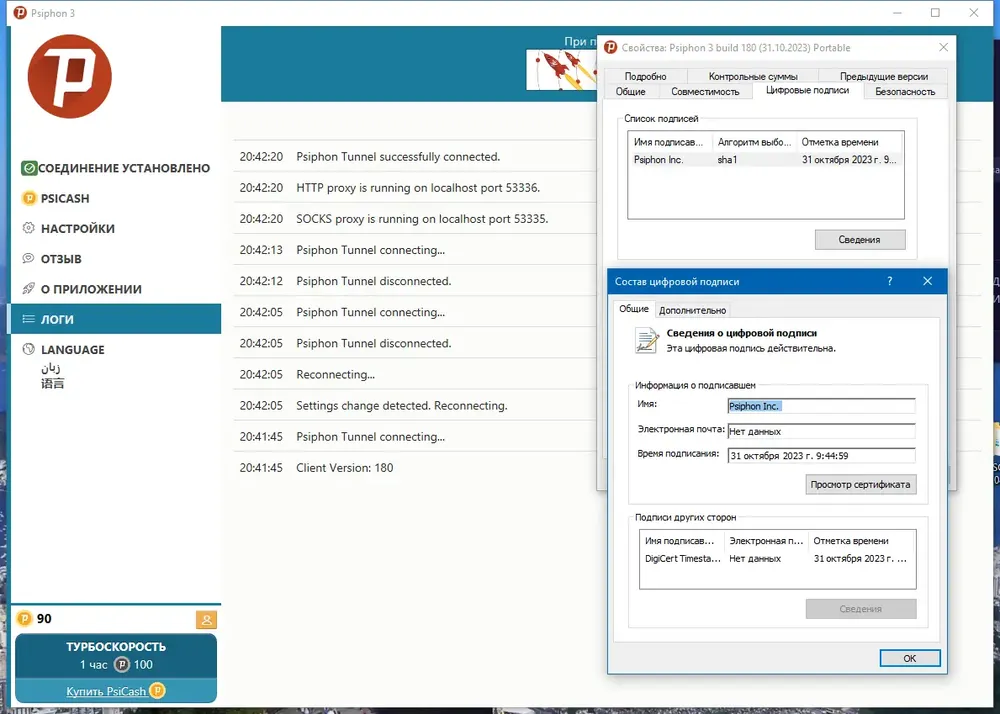Click the signature help question mark
Viewport: 1000px width, 714px height.
click(890, 281)
